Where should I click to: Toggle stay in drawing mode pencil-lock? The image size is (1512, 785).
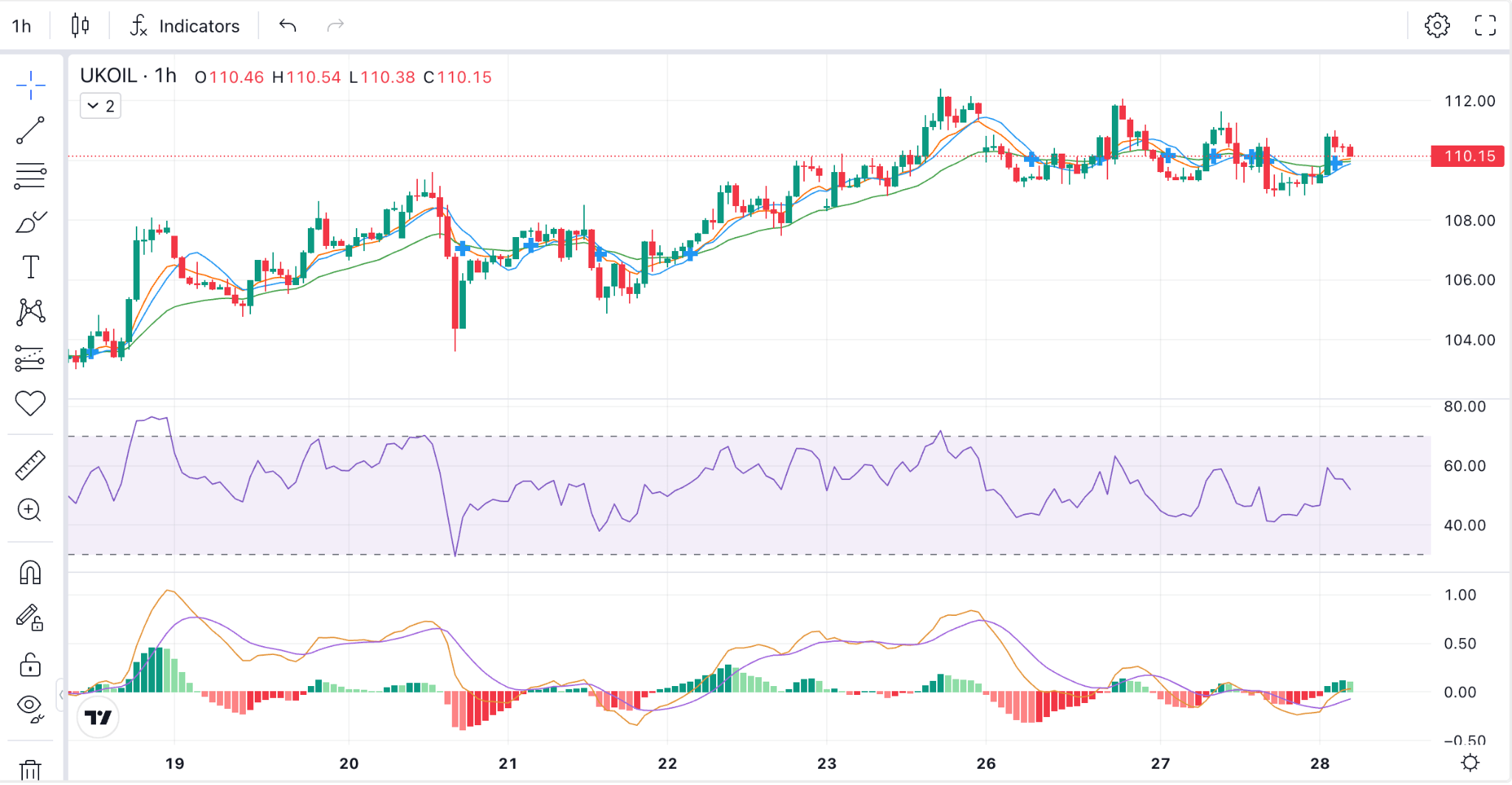tap(30, 618)
